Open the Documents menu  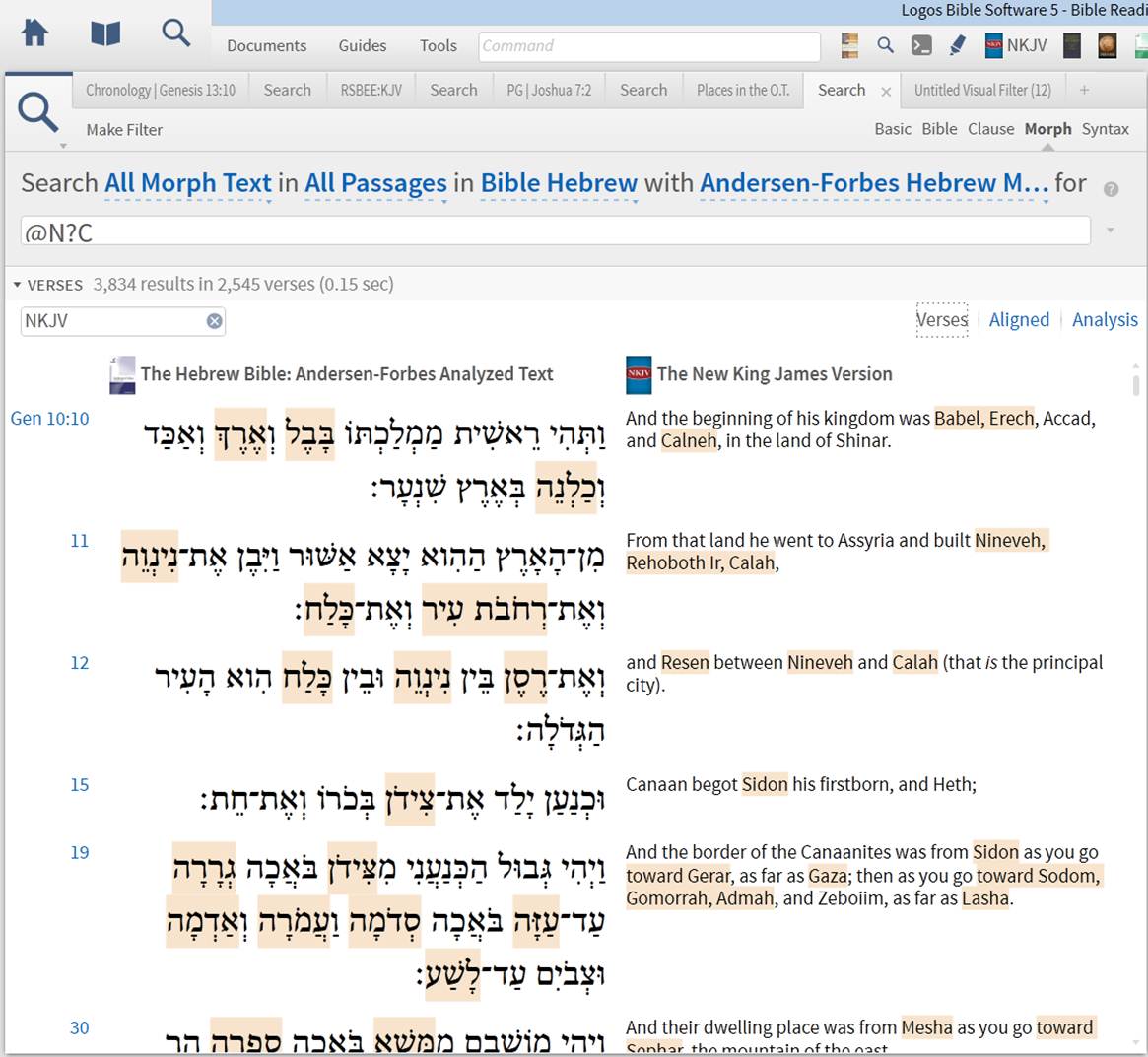(x=266, y=45)
